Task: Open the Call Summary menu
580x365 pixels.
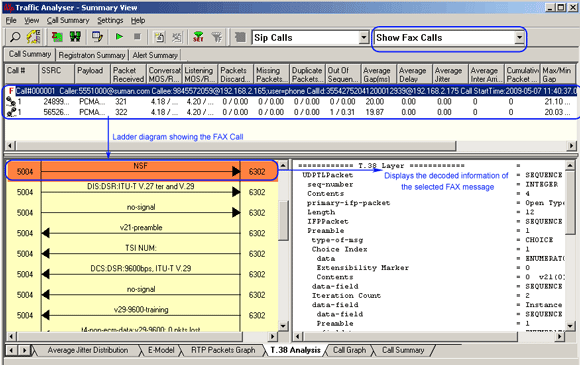Action: [x=68, y=21]
